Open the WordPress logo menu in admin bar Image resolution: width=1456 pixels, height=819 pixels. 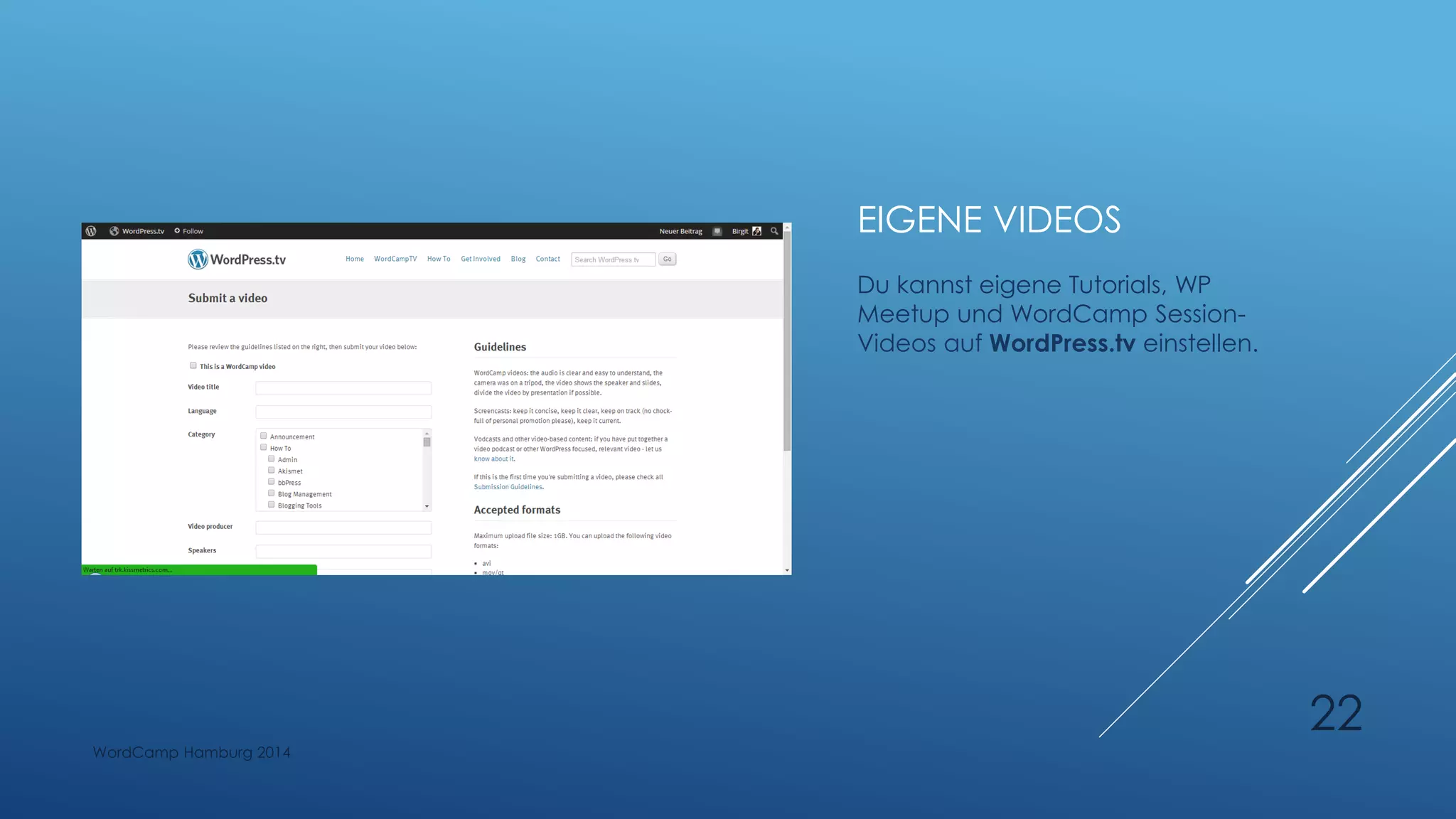pyautogui.click(x=91, y=231)
